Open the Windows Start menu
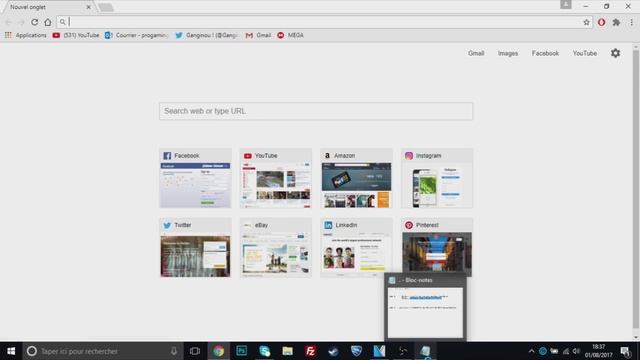The height and width of the screenshot is (360, 640). [11, 351]
